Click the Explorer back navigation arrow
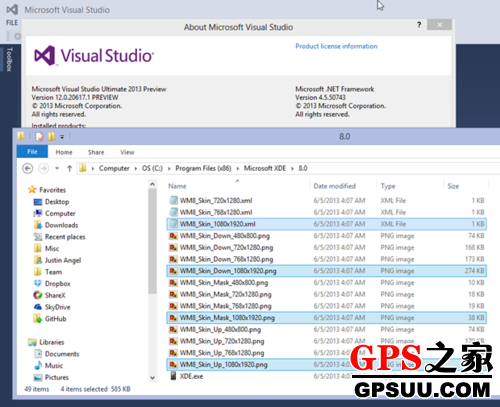This screenshot has width=500, height=407. point(28,168)
